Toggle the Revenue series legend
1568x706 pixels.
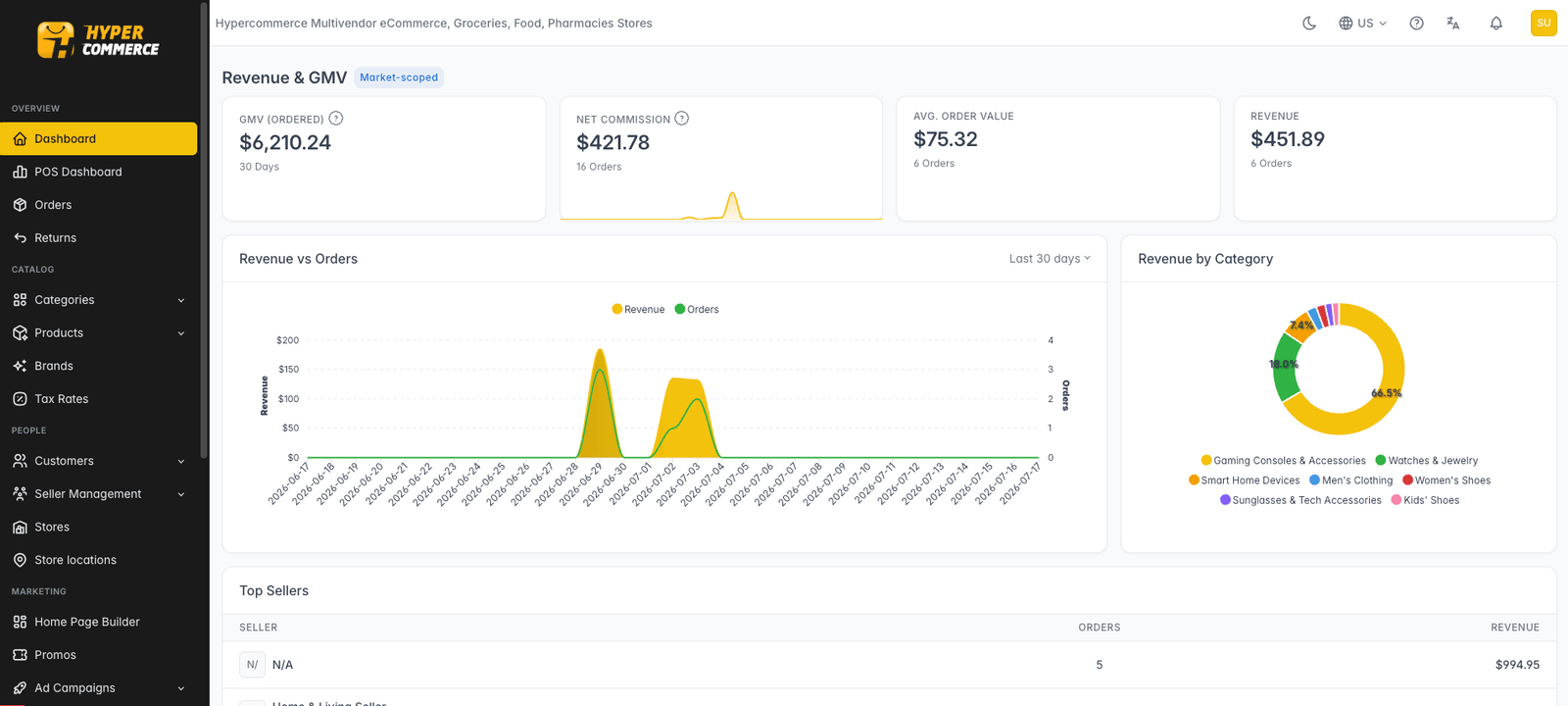(x=638, y=310)
